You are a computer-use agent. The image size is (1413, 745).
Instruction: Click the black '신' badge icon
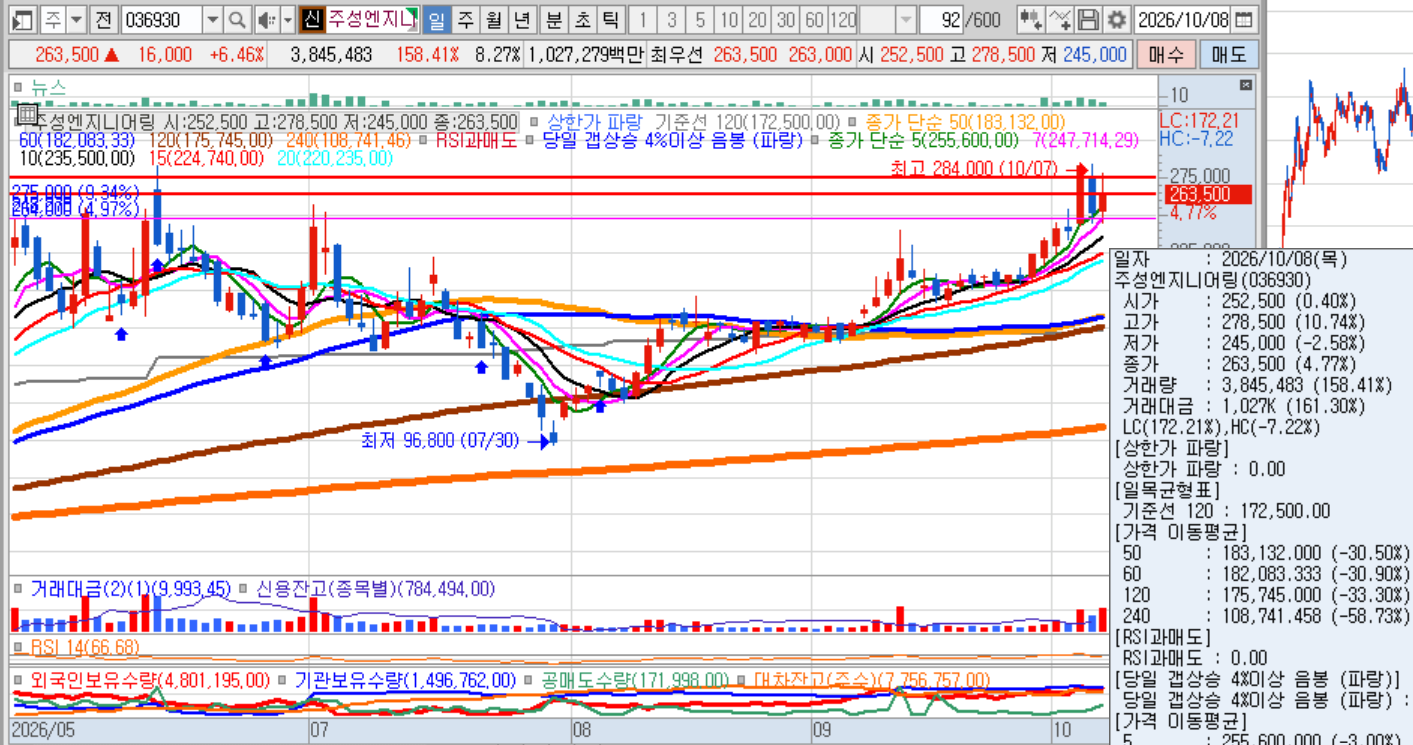(312, 19)
